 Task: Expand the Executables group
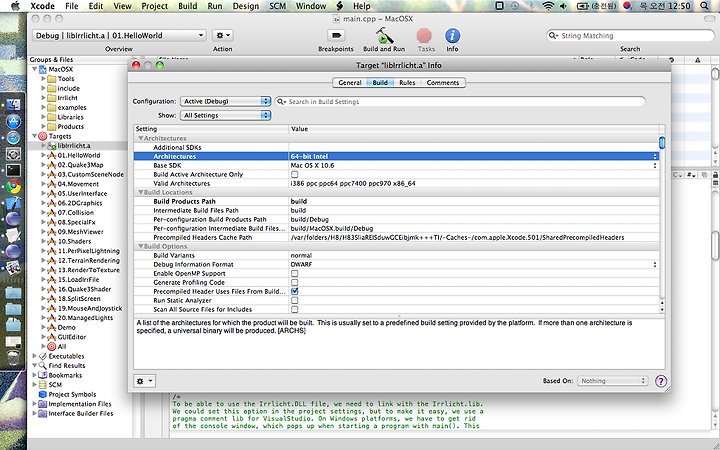[34, 356]
